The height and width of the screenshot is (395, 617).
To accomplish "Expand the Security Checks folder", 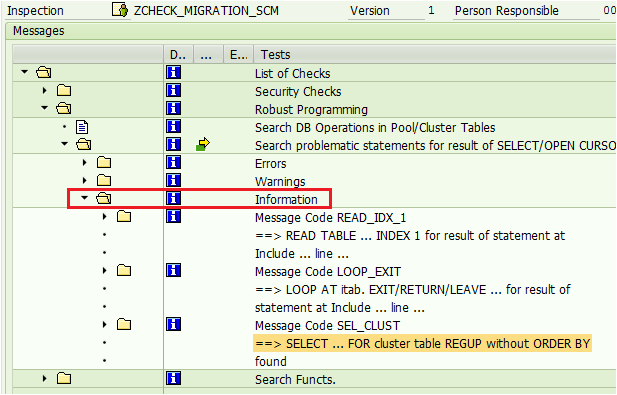I will (44, 90).
